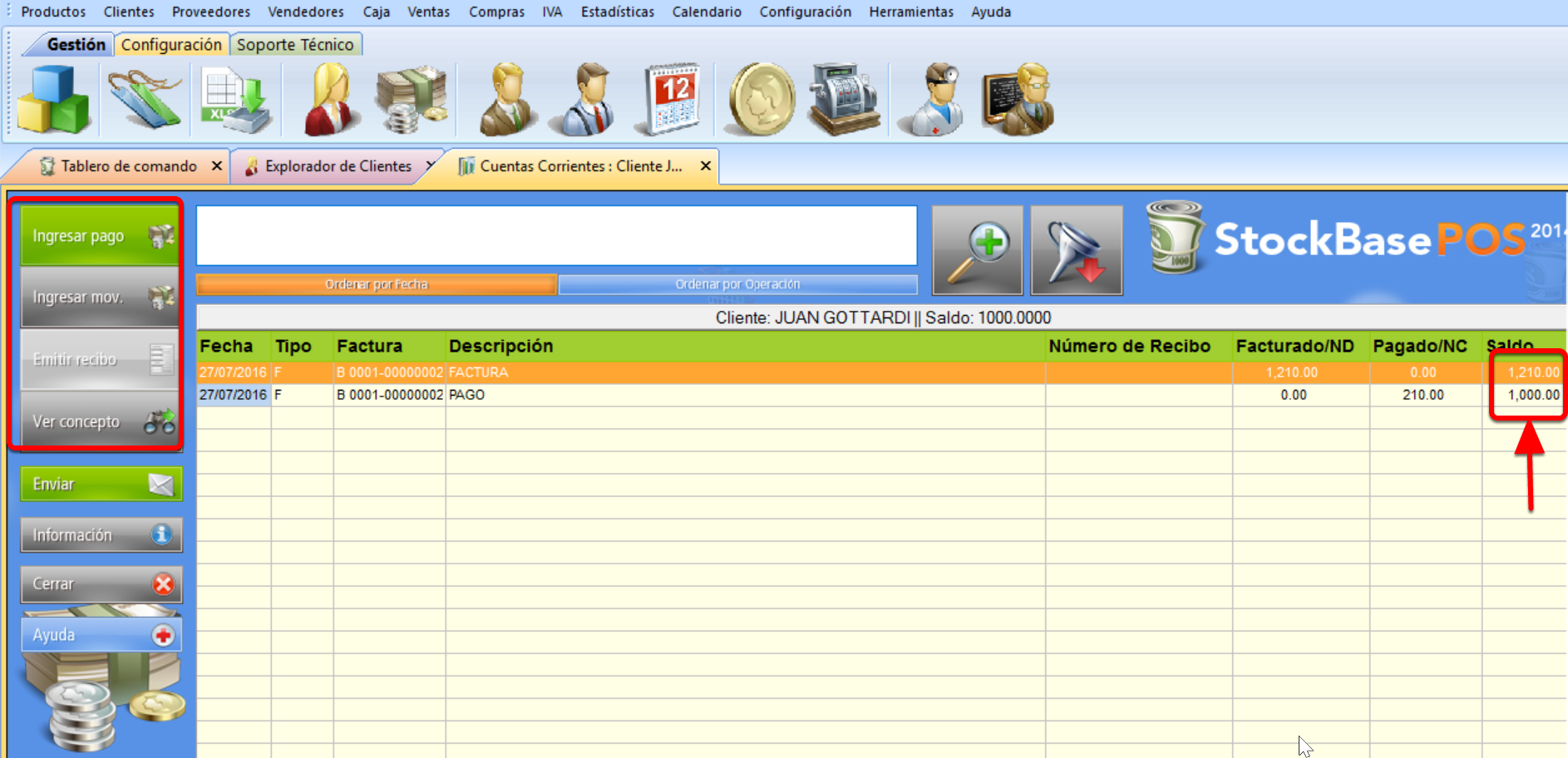Screen dimensions: 1568x758
Task: Click the 210.00 Pagado/NC value
Action: [1423, 395]
